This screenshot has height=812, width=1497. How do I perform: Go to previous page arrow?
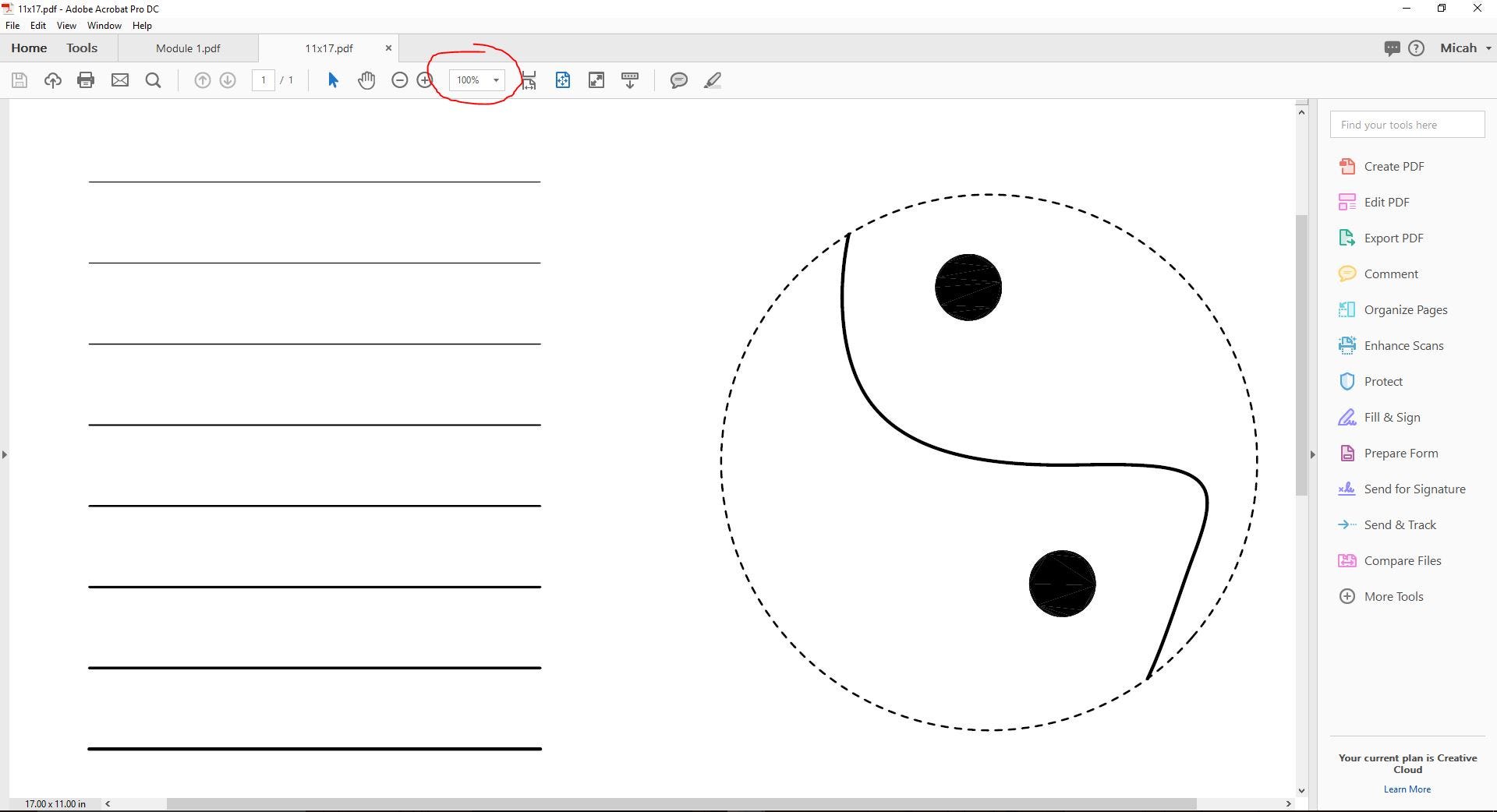click(202, 80)
